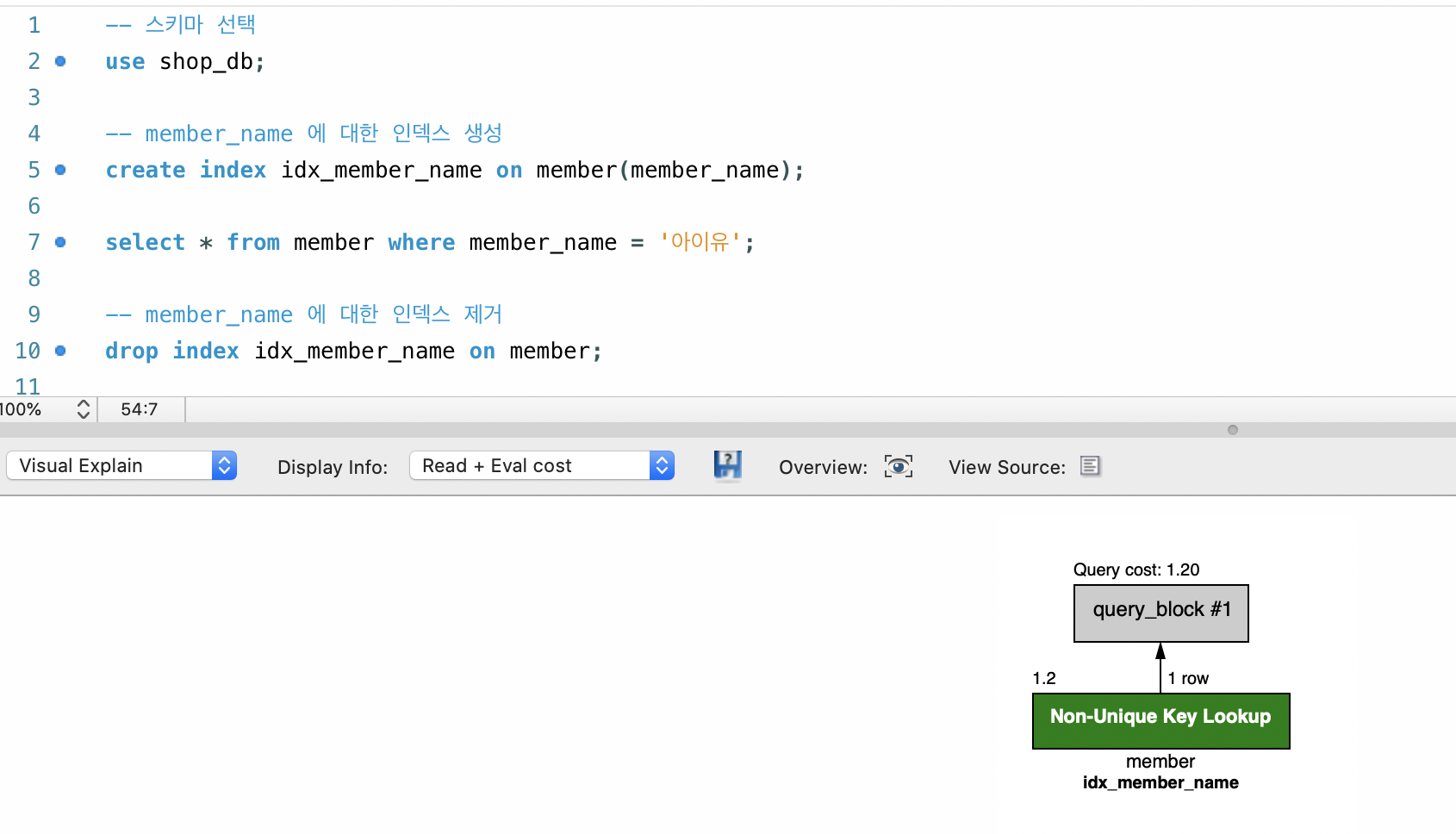
Task: Click the 54:7 cursor position indicator
Action: click(140, 409)
